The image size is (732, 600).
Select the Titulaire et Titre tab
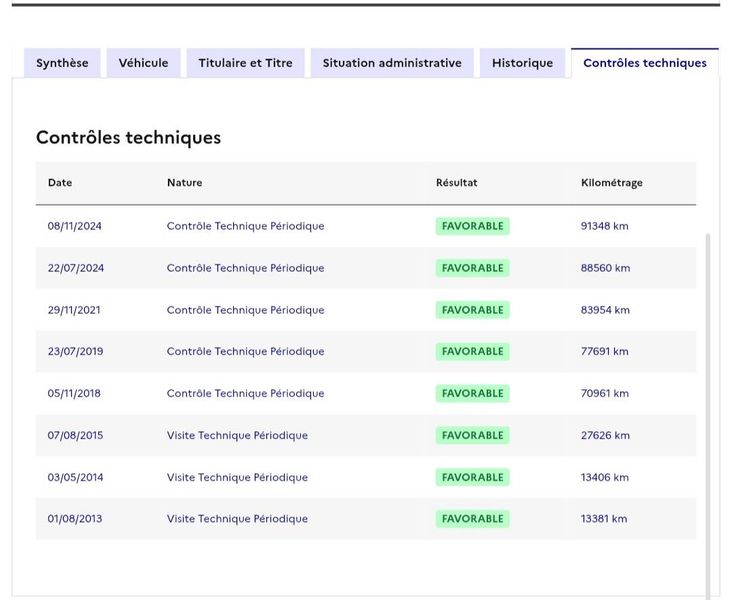[x=246, y=63]
